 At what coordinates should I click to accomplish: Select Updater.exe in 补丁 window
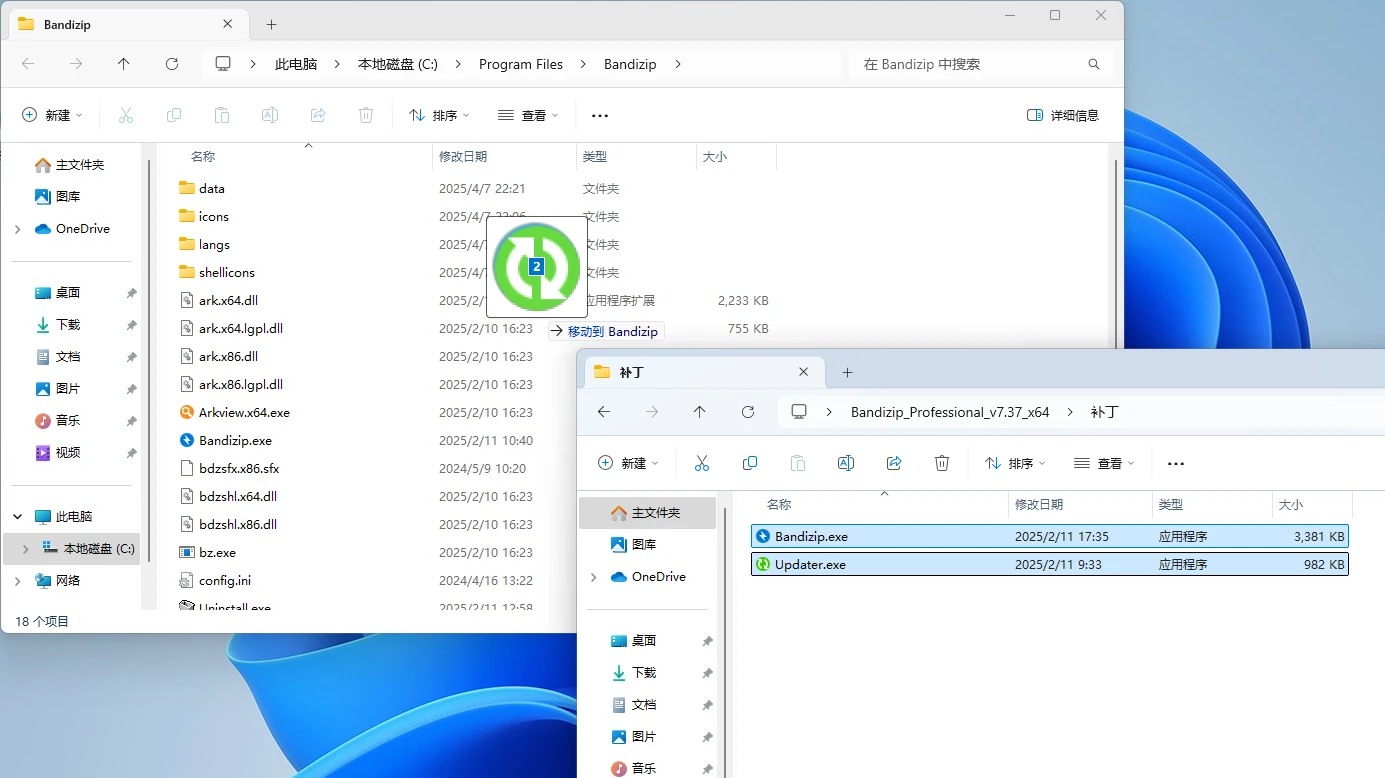[1050, 565]
